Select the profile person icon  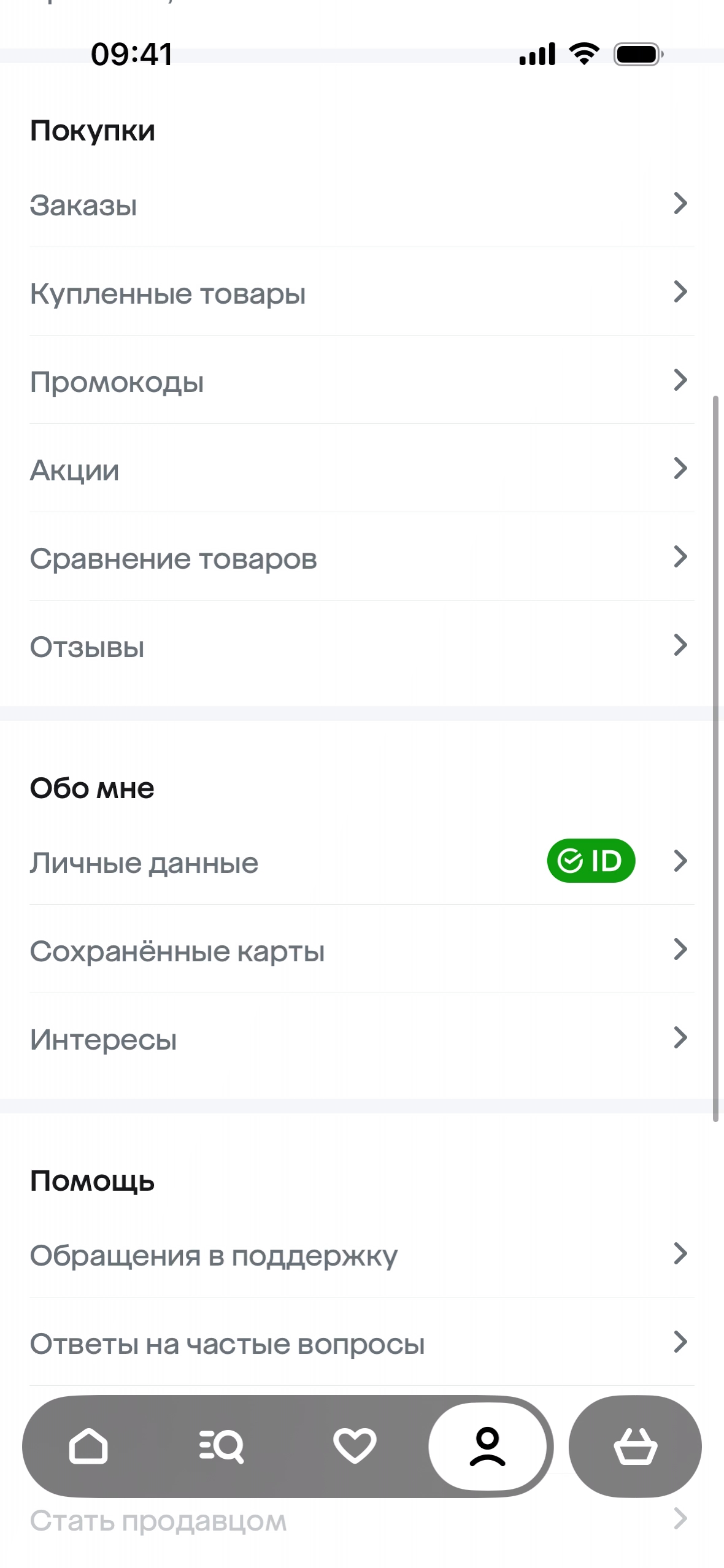[488, 1447]
